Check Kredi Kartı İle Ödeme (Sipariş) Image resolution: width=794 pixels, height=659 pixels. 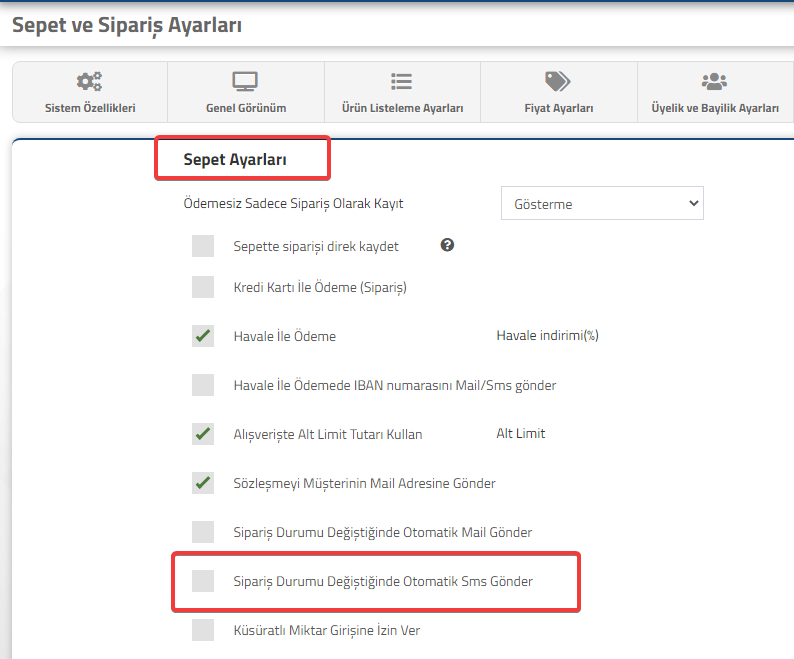tap(203, 287)
